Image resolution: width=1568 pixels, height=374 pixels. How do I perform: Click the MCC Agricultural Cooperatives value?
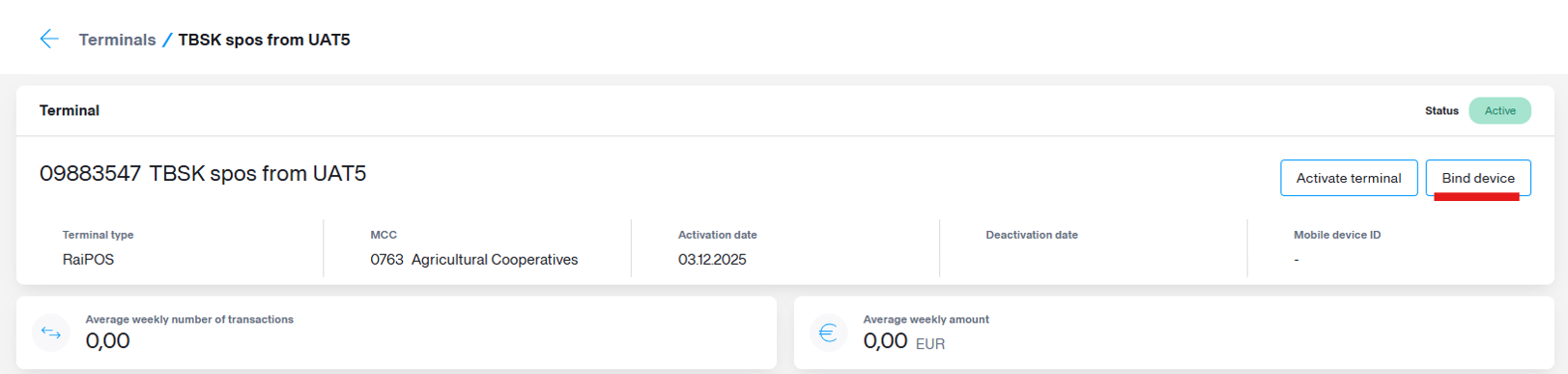[x=473, y=259]
